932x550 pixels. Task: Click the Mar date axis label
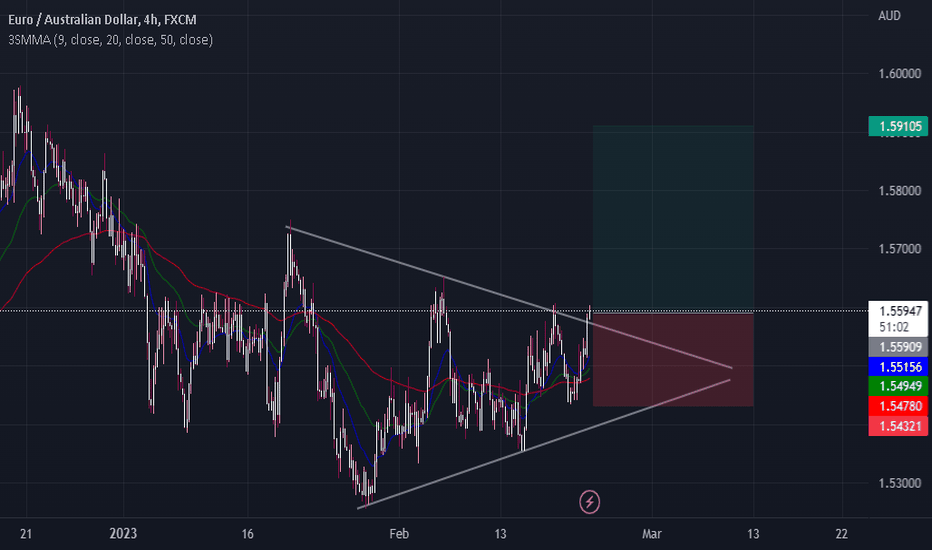651,533
